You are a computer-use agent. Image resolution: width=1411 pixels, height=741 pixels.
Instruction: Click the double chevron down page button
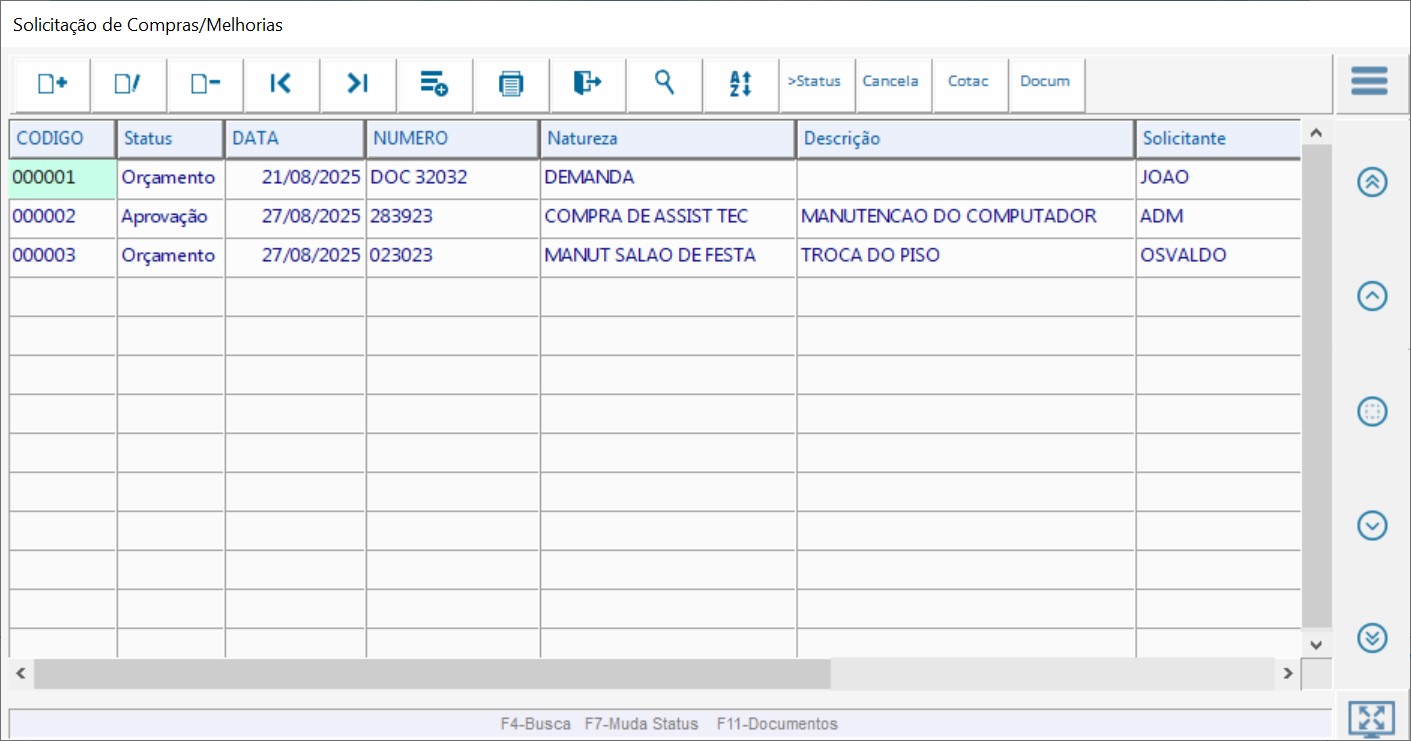click(x=1372, y=637)
